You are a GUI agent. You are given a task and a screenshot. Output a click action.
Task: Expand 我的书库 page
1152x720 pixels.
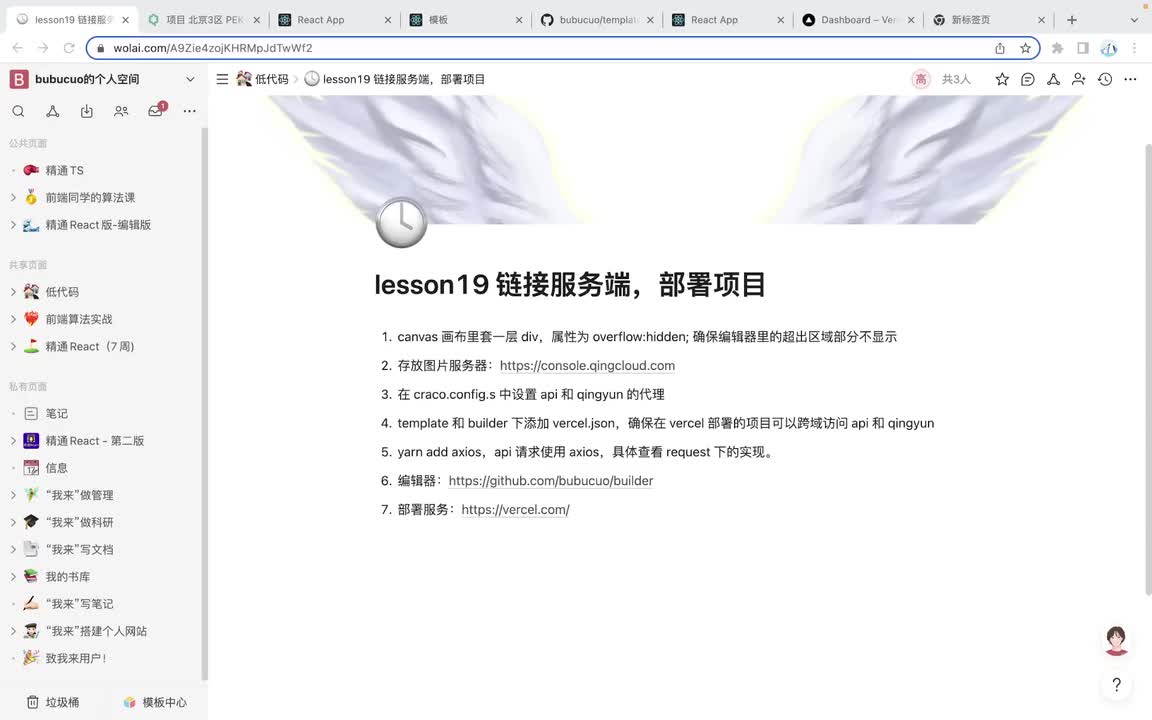click(x=12, y=576)
